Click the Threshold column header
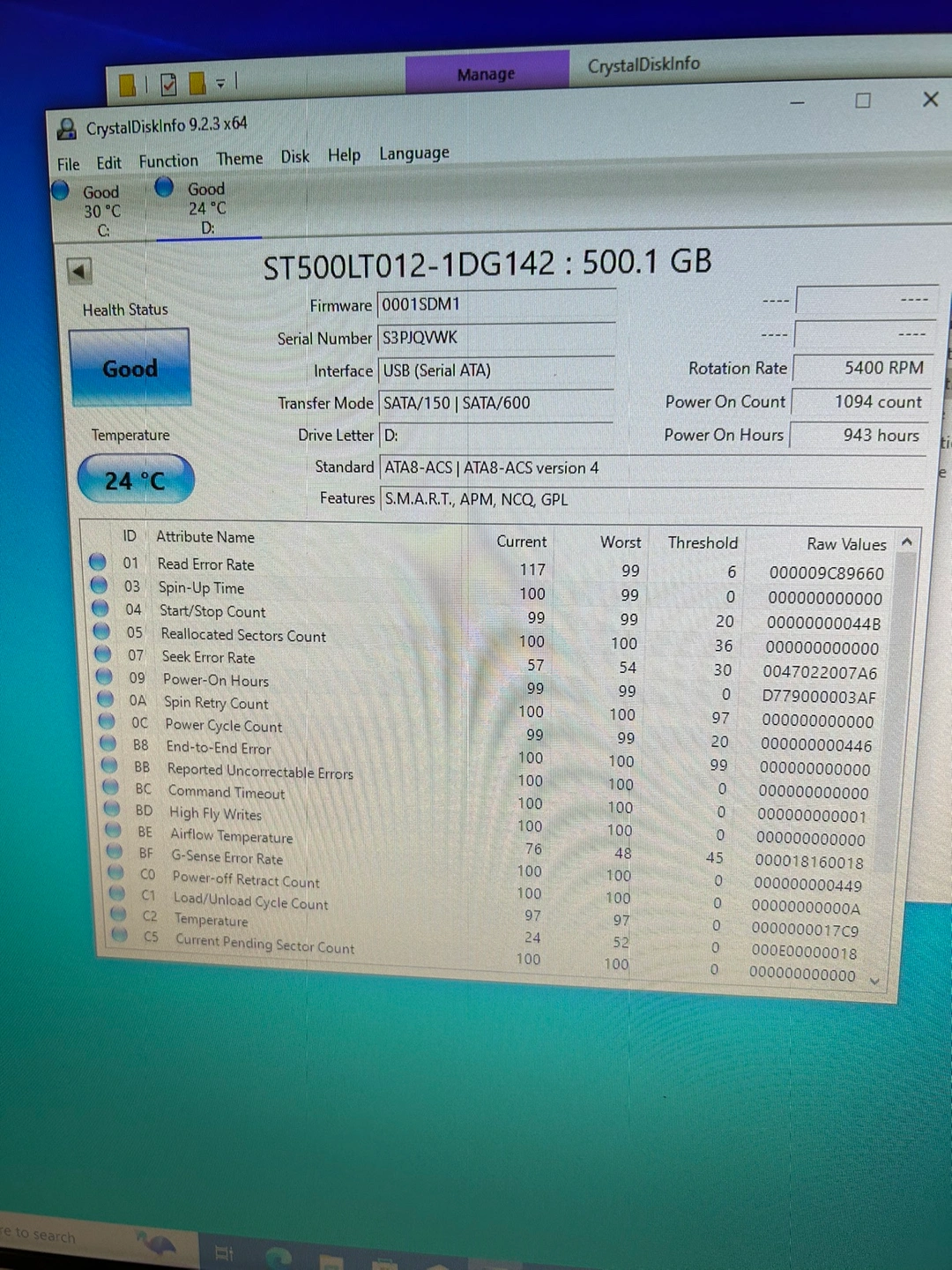Viewport: 952px width, 1270px height. [703, 542]
